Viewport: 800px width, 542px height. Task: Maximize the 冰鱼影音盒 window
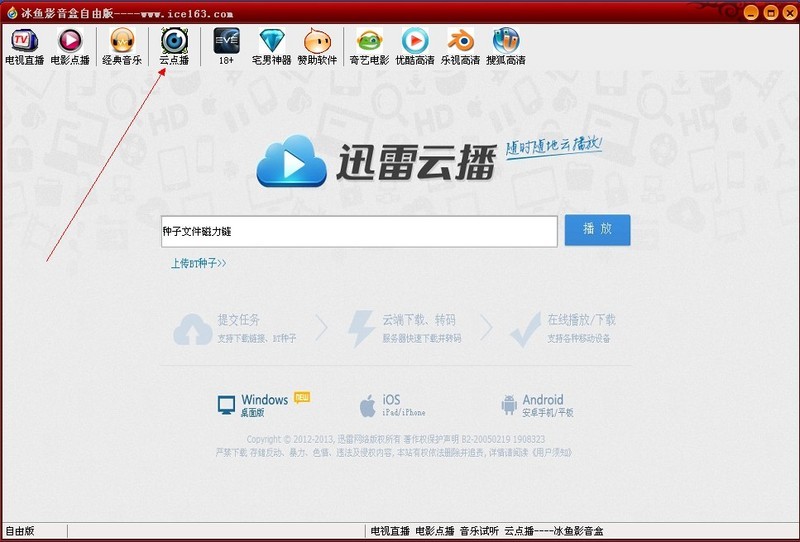[x=770, y=12]
